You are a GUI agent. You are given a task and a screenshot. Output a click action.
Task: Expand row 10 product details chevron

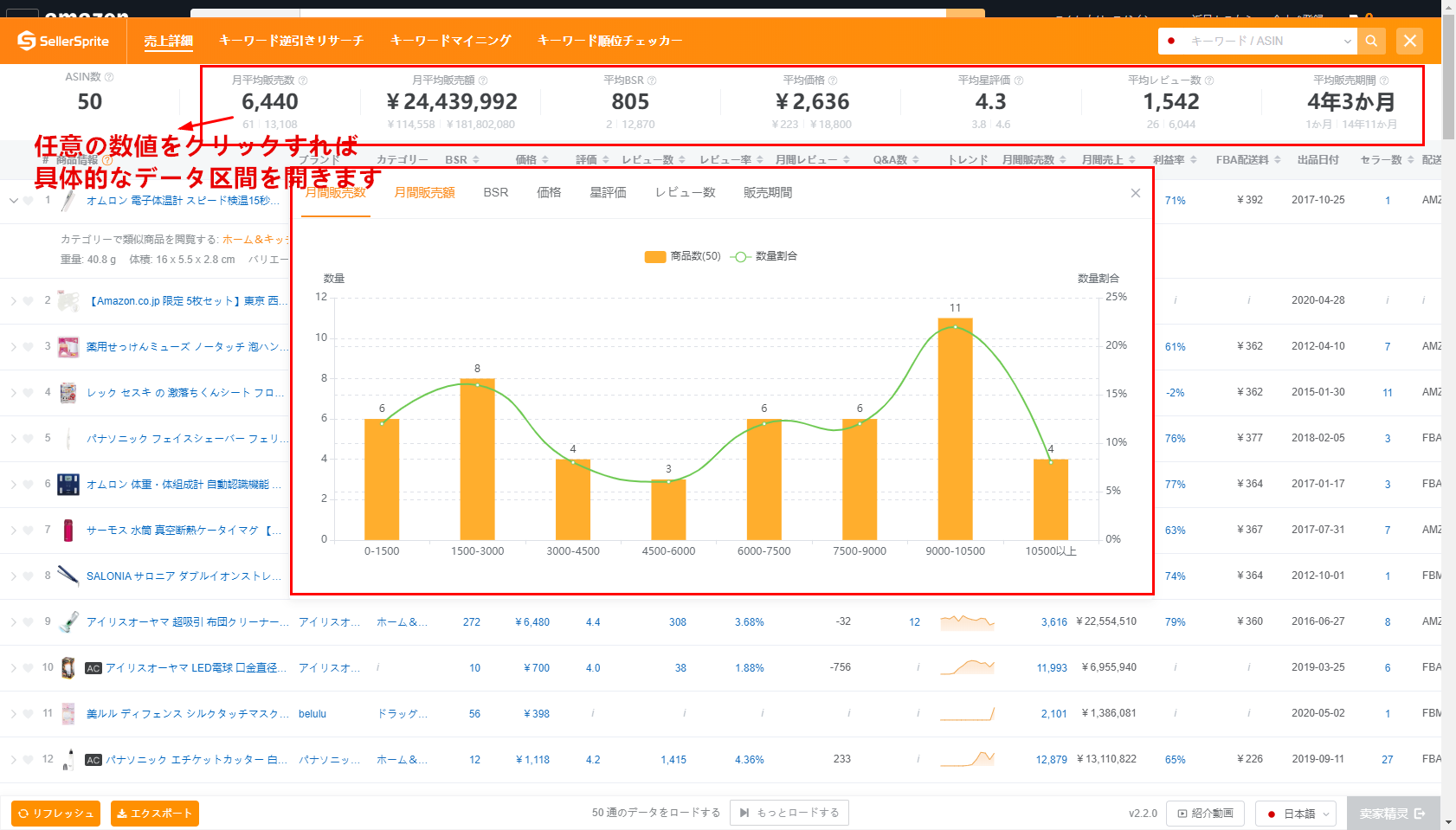14,668
